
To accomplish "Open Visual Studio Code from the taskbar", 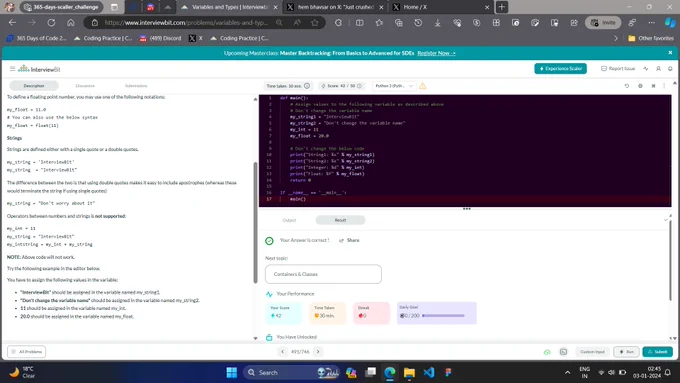I will click(428, 372).
